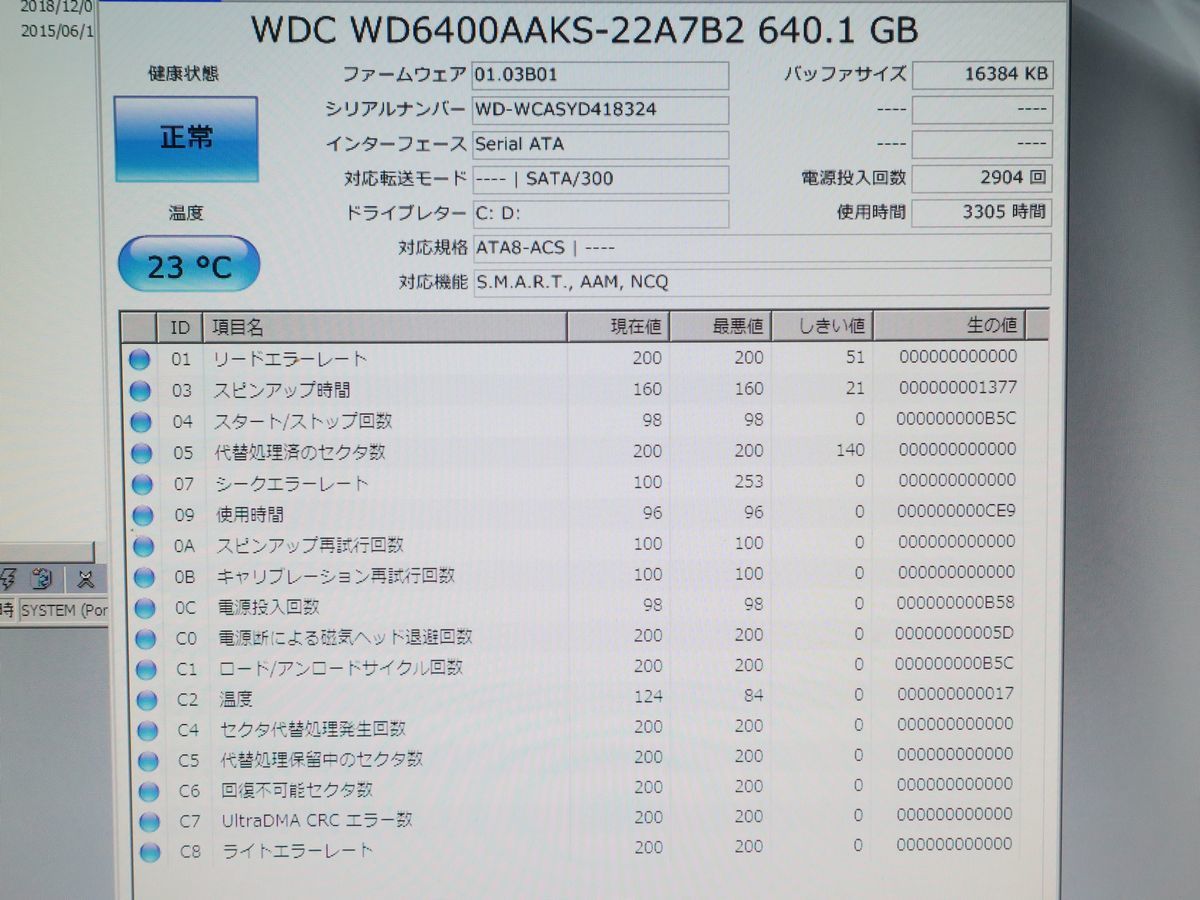
Task: Click status orb for ID 01 リードエラーレート
Action: pos(139,359)
